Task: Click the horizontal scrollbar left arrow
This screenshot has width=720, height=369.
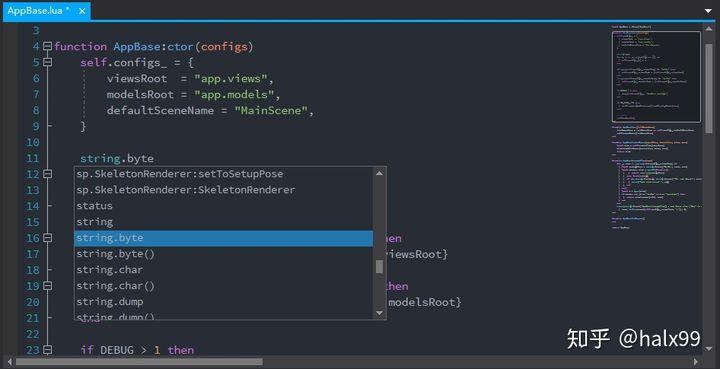Action: pos(10,362)
